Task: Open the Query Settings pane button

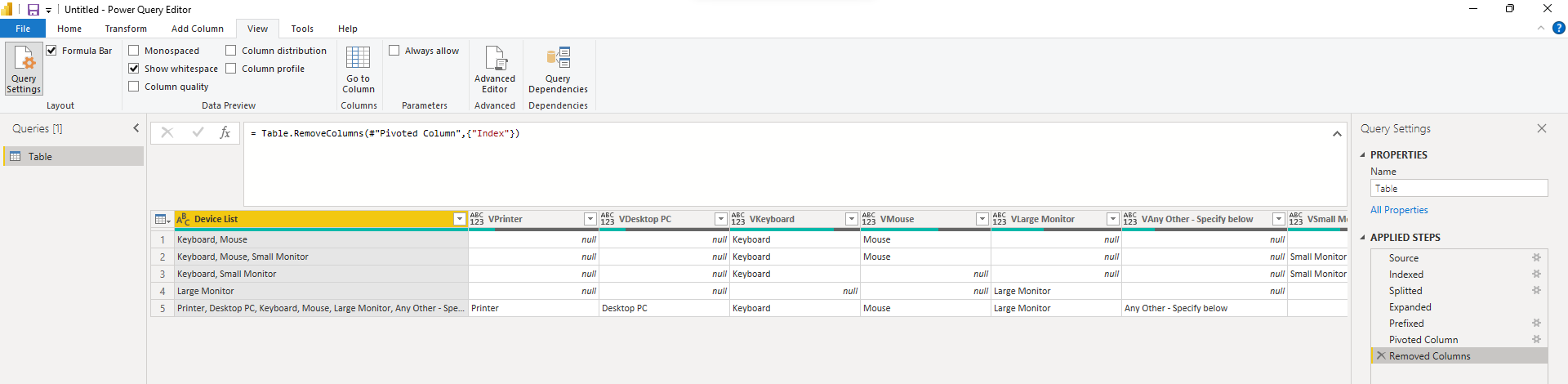Action: point(24,69)
